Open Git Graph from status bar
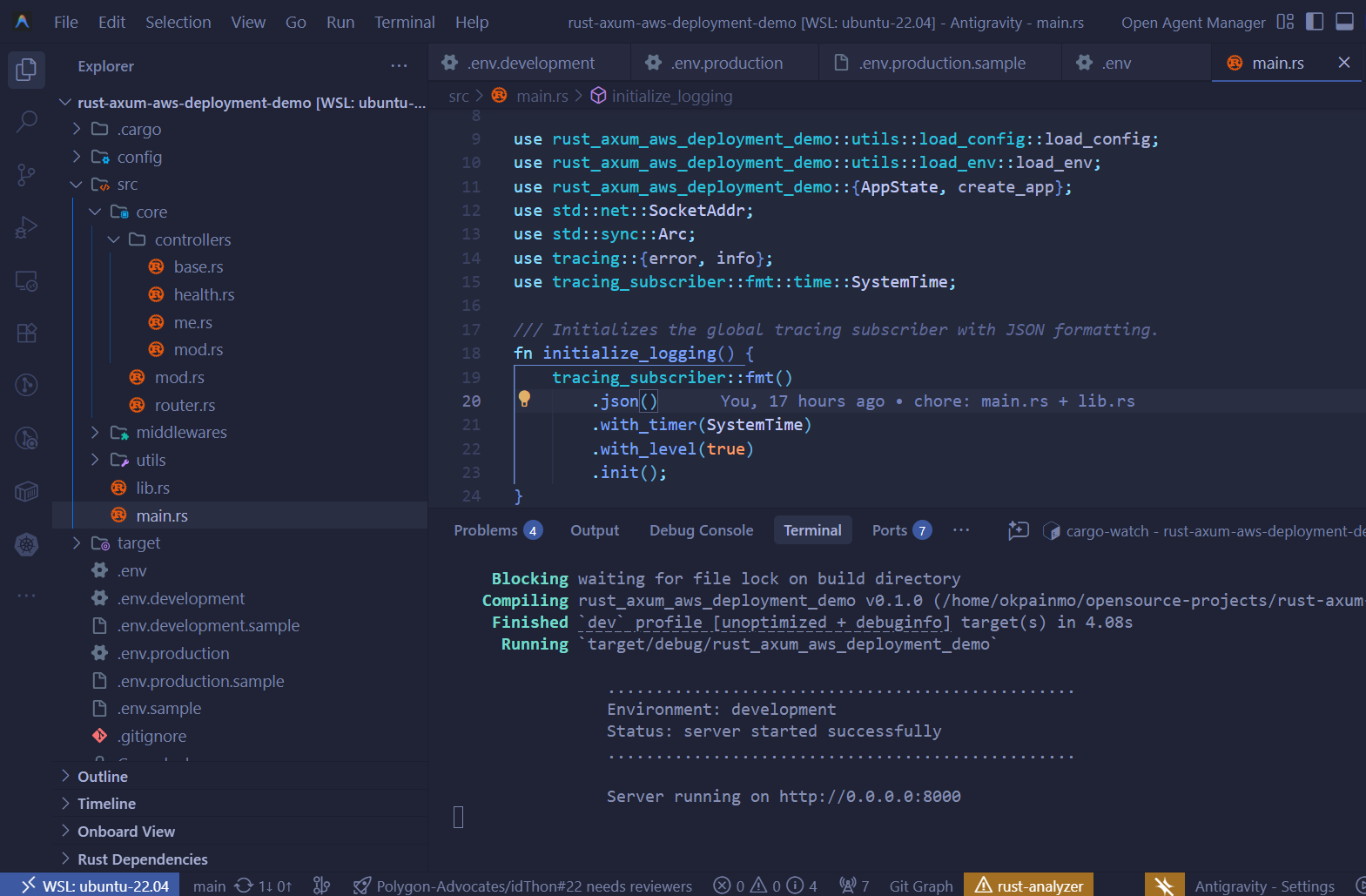The image size is (1366, 896). pyautogui.click(x=921, y=886)
